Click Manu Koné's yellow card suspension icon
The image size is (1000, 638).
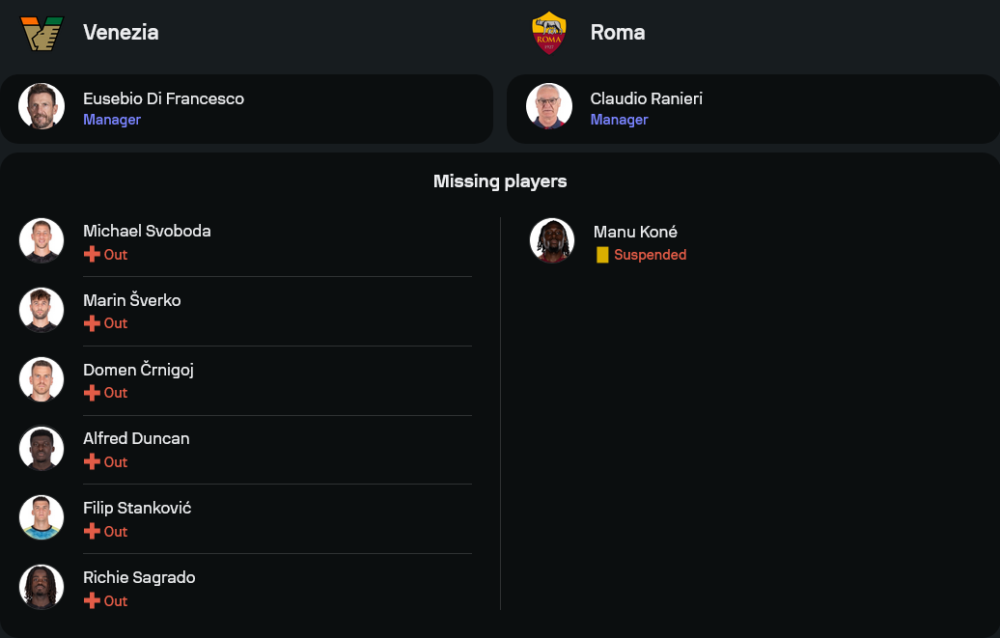coord(602,255)
